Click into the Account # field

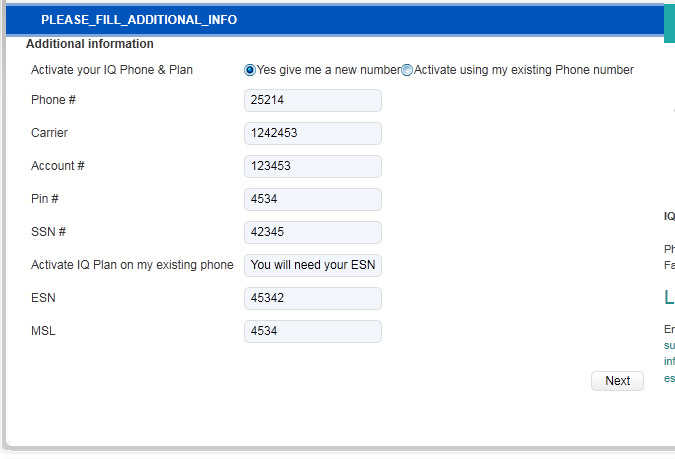pos(312,166)
